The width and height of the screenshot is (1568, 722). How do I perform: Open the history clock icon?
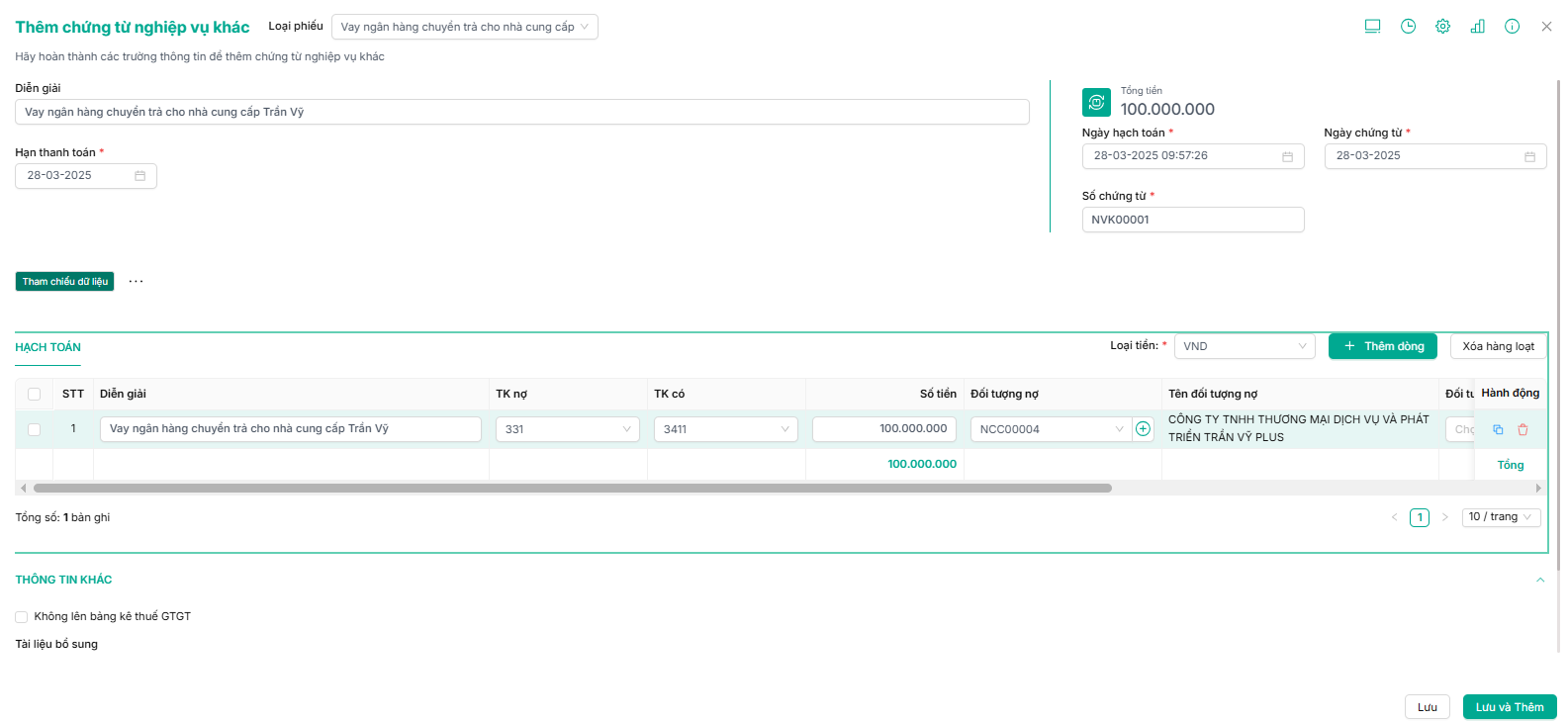pyautogui.click(x=1408, y=27)
